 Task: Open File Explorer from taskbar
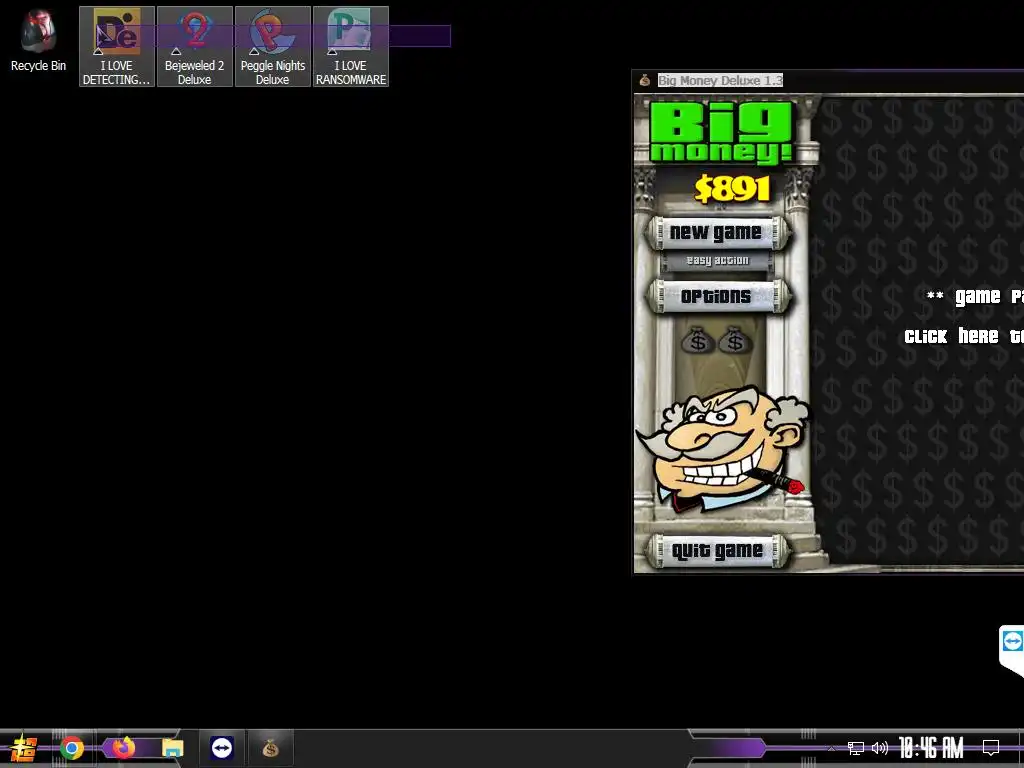(173, 748)
